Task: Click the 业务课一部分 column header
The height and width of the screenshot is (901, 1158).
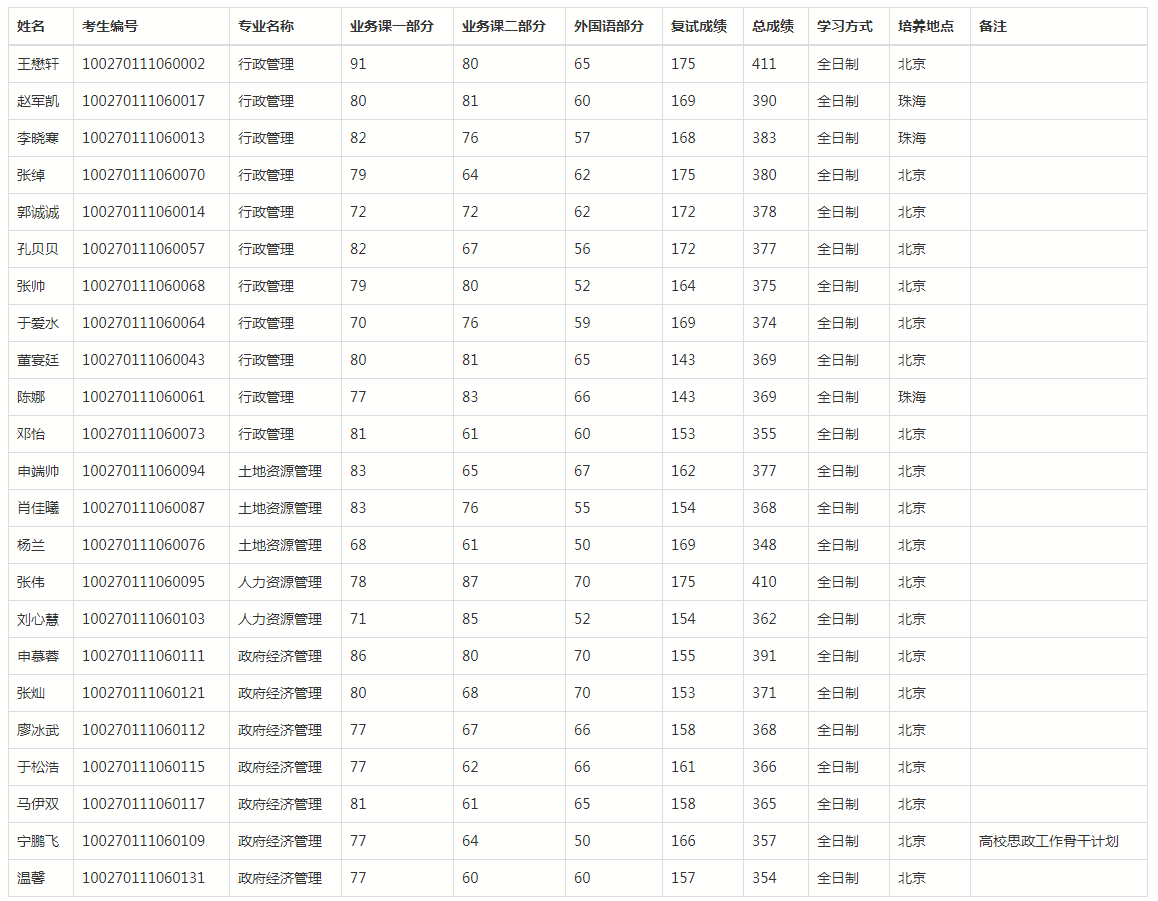Action: 392,26
